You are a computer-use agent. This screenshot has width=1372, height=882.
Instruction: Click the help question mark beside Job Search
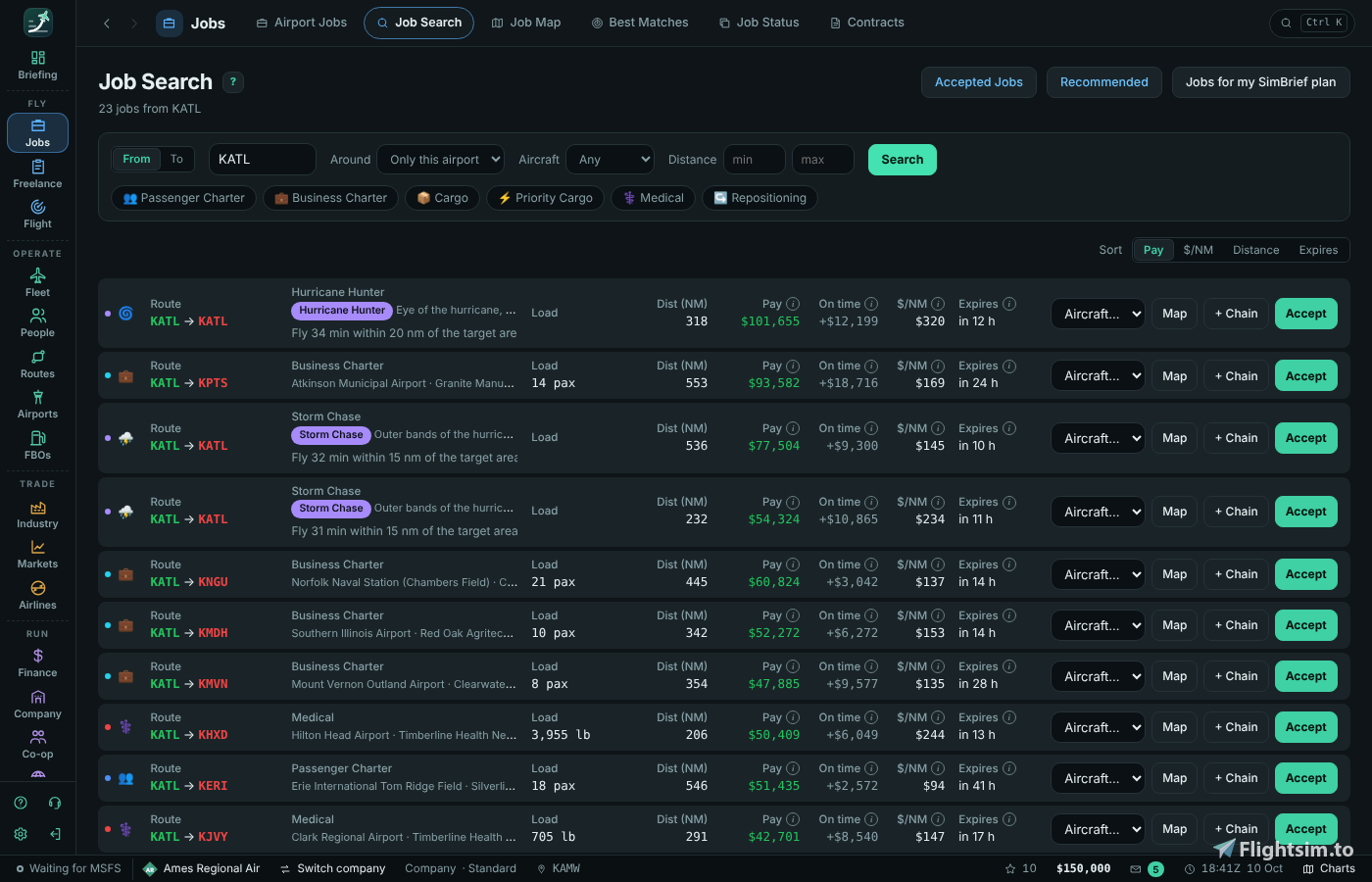233,82
